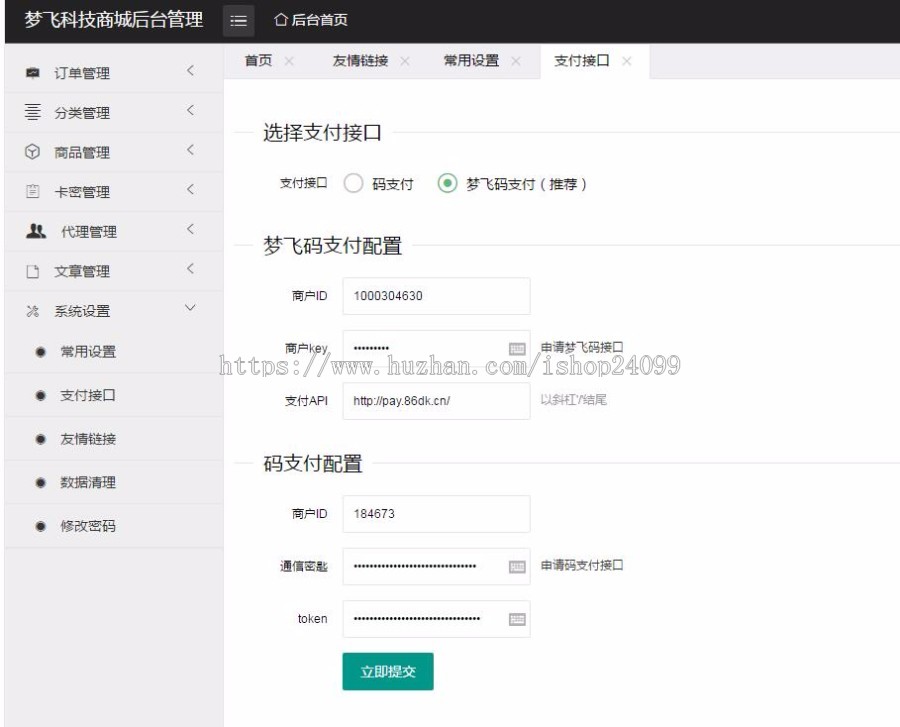Screen dimensions: 900x727
Task: Open 卡密管理 via its sidebar icon
Action: [34, 191]
